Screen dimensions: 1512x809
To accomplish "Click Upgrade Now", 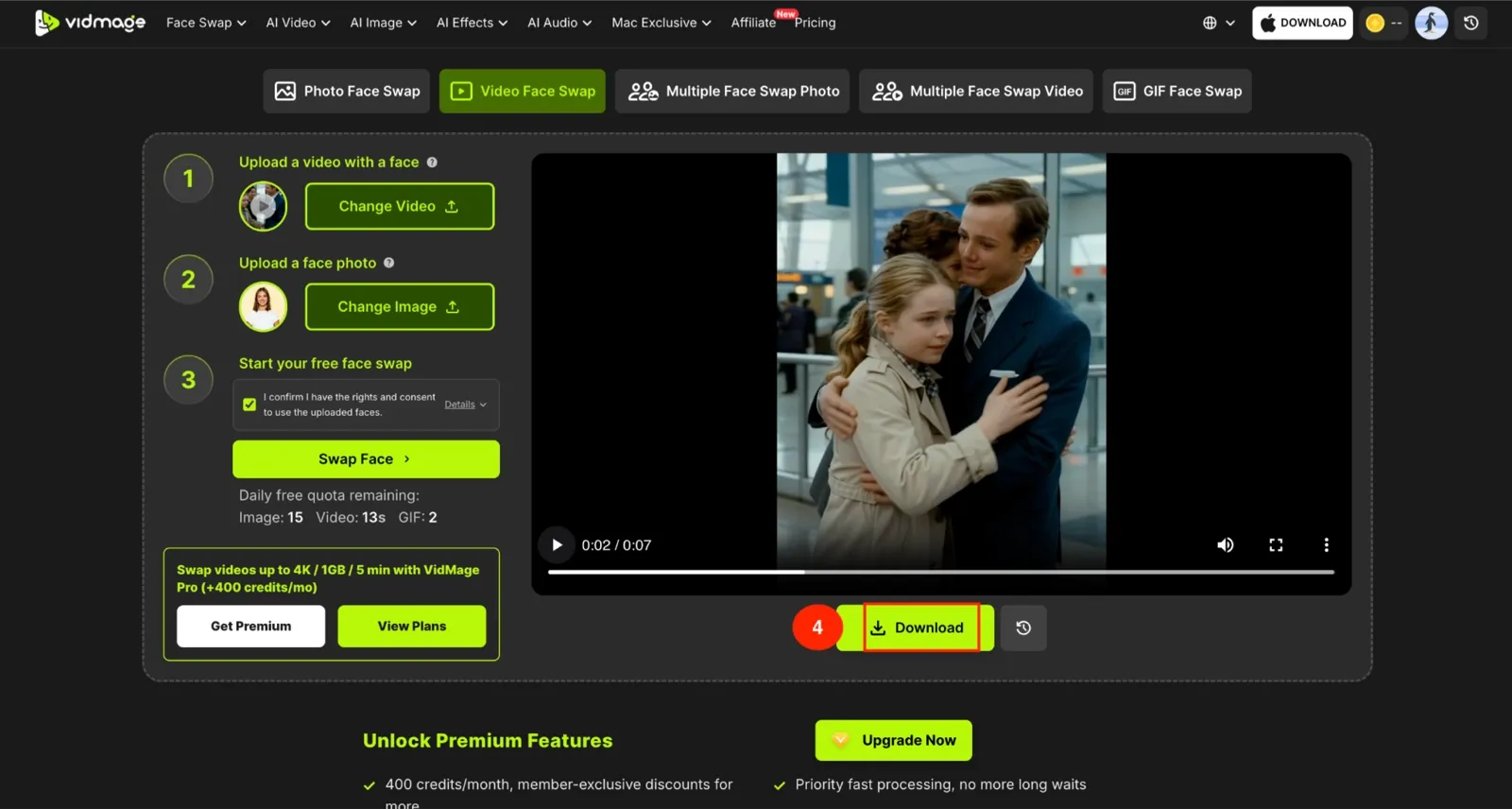I will point(894,740).
